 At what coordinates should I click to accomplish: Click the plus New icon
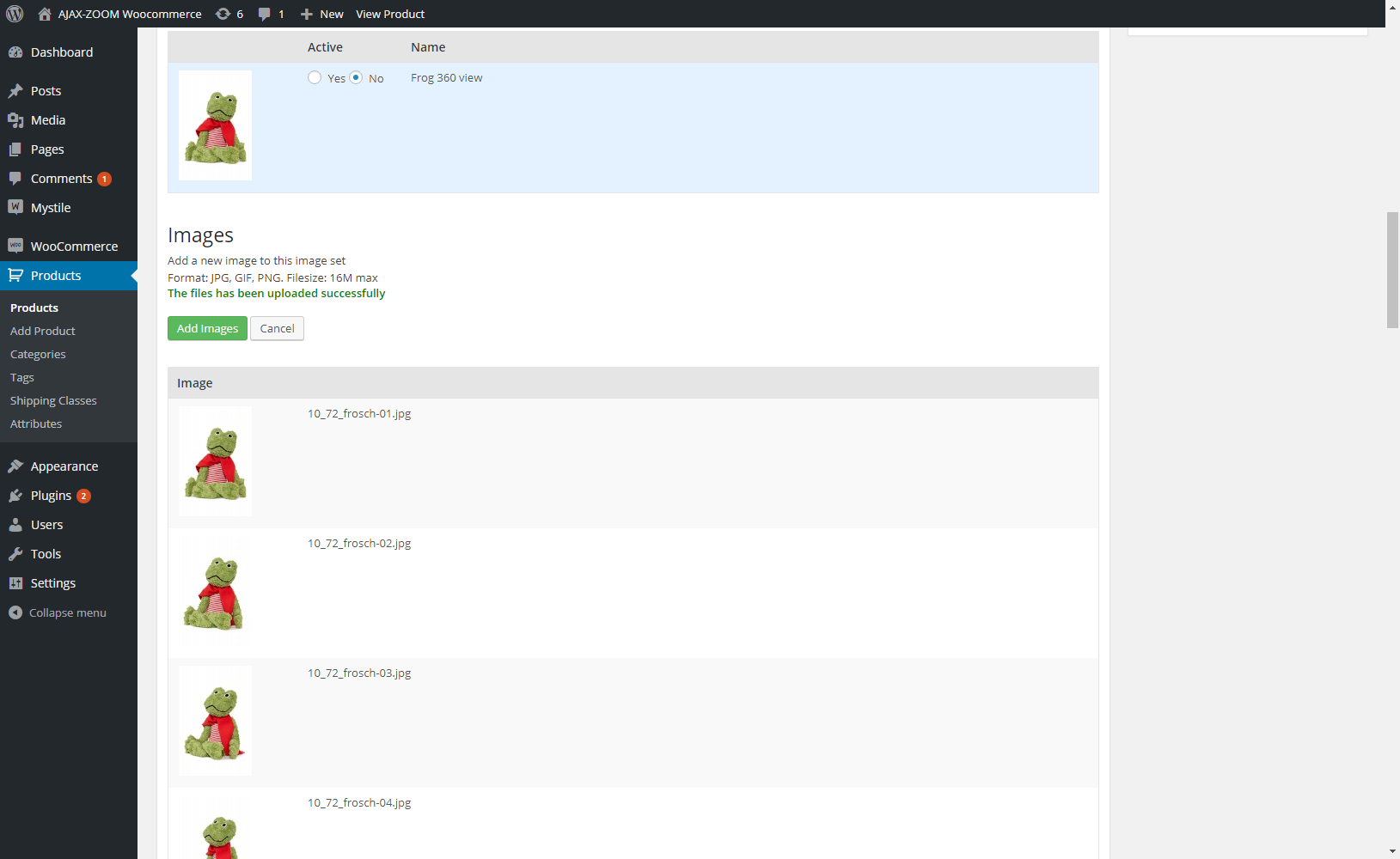[306, 14]
